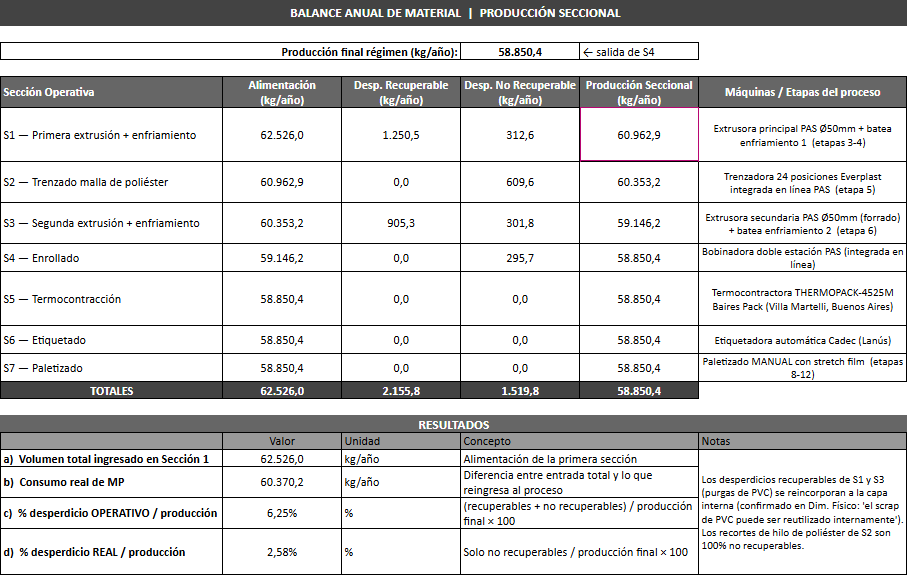Image resolution: width=909 pixels, height=577 pixels.
Task: Click the BALANCE ANUAL DE MATERIAL title banner
Action: coord(453,13)
